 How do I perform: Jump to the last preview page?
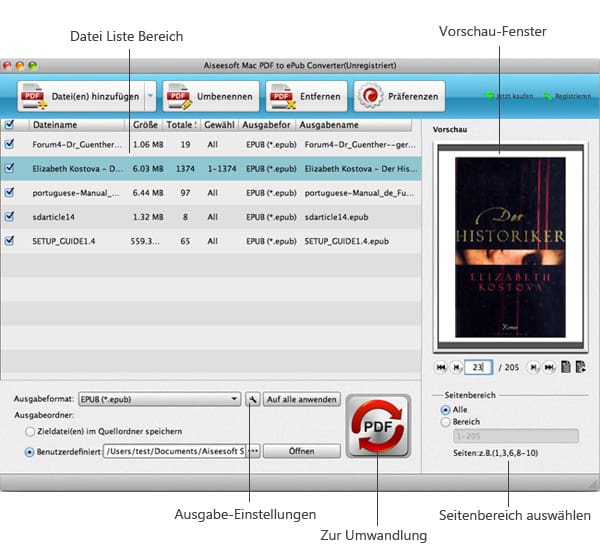(x=548, y=368)
